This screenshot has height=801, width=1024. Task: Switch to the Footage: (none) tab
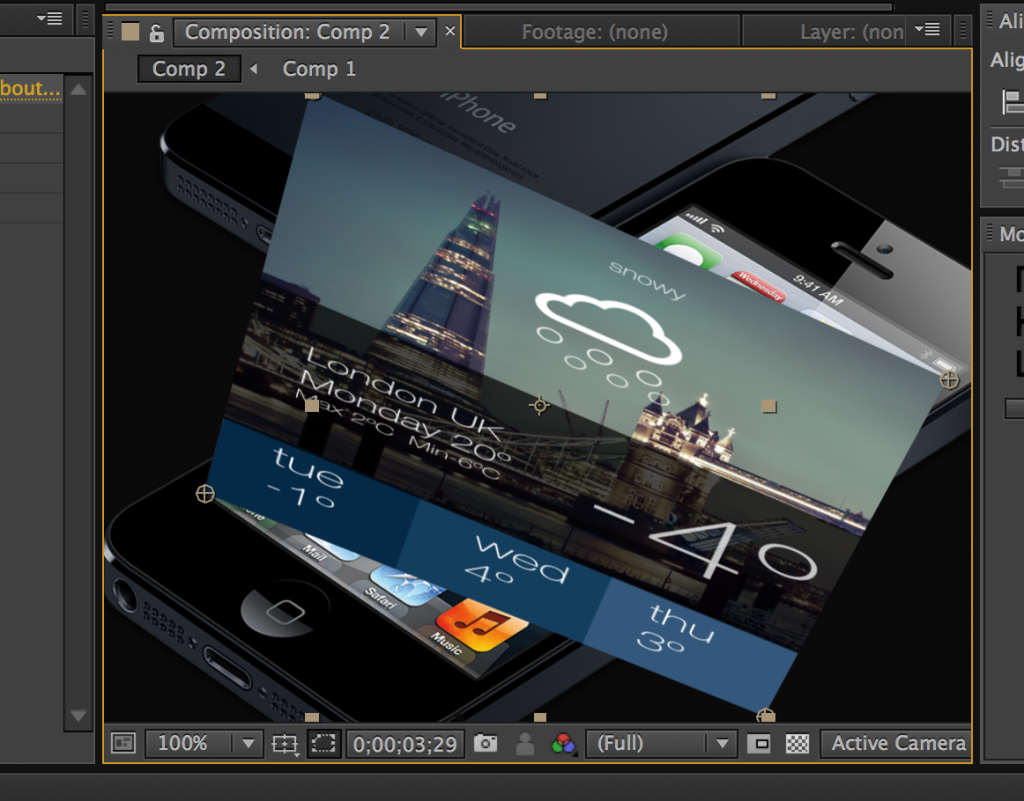pyautogui.click(x=594, y=32)
